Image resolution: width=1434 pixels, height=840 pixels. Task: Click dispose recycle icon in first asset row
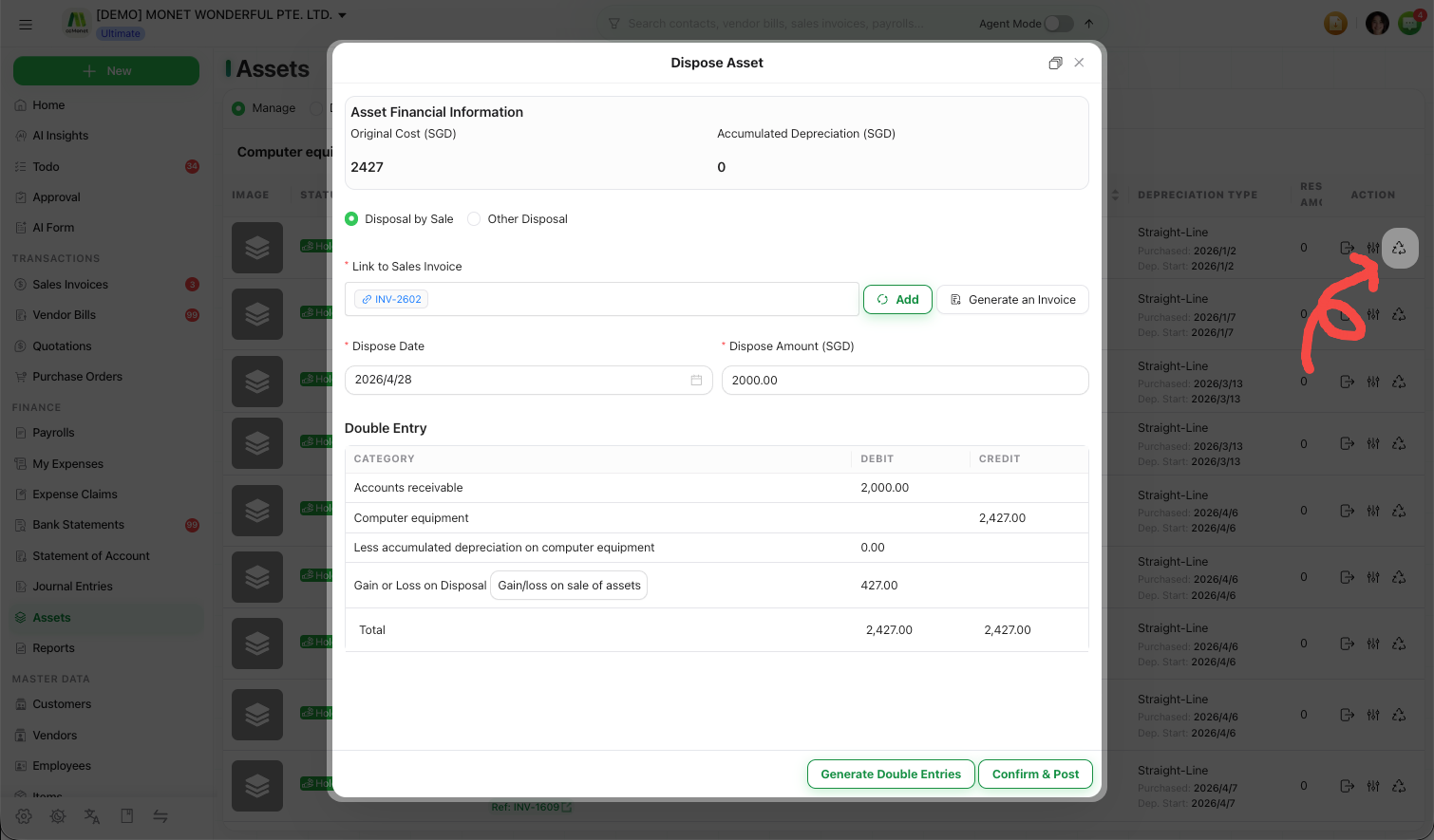1399,249
